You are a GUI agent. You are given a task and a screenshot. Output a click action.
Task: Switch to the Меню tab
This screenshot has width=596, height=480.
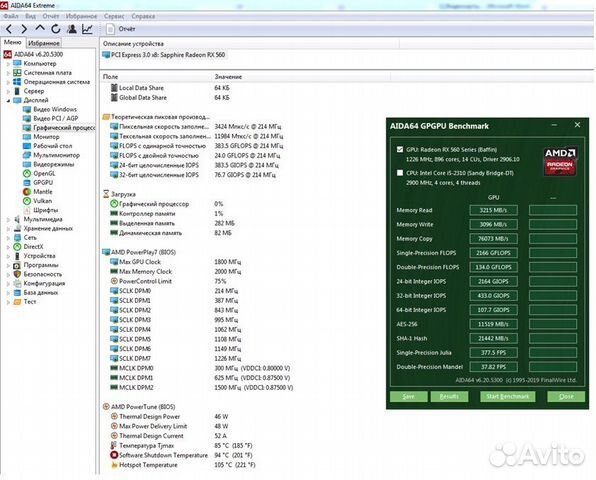pyautogui.click(x=13, y=43)
